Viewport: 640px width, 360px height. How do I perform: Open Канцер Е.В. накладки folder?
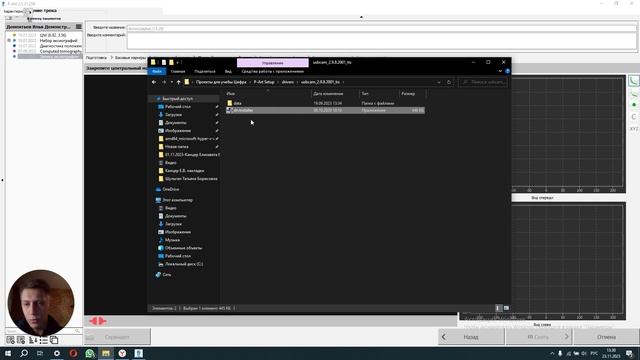[x=184, y=171]
